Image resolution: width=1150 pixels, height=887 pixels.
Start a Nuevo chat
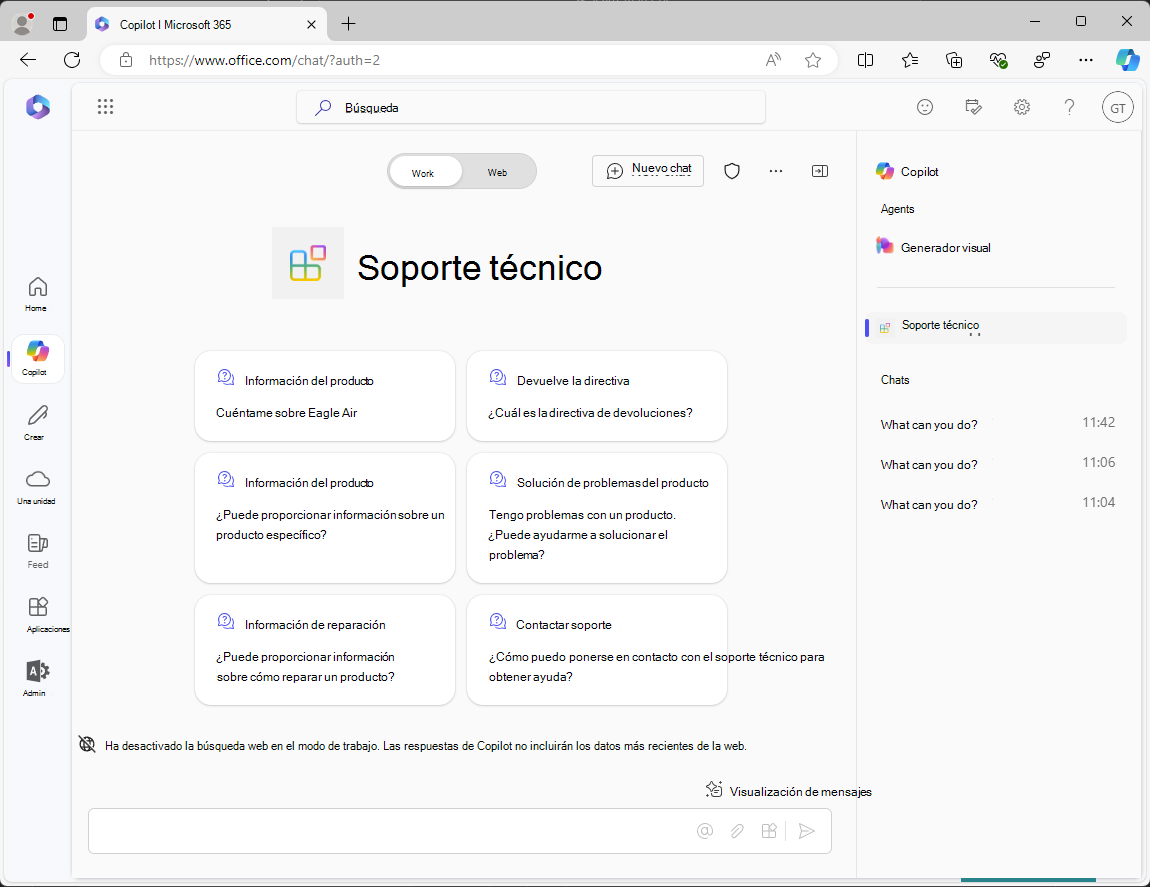[x=648, y=171]
